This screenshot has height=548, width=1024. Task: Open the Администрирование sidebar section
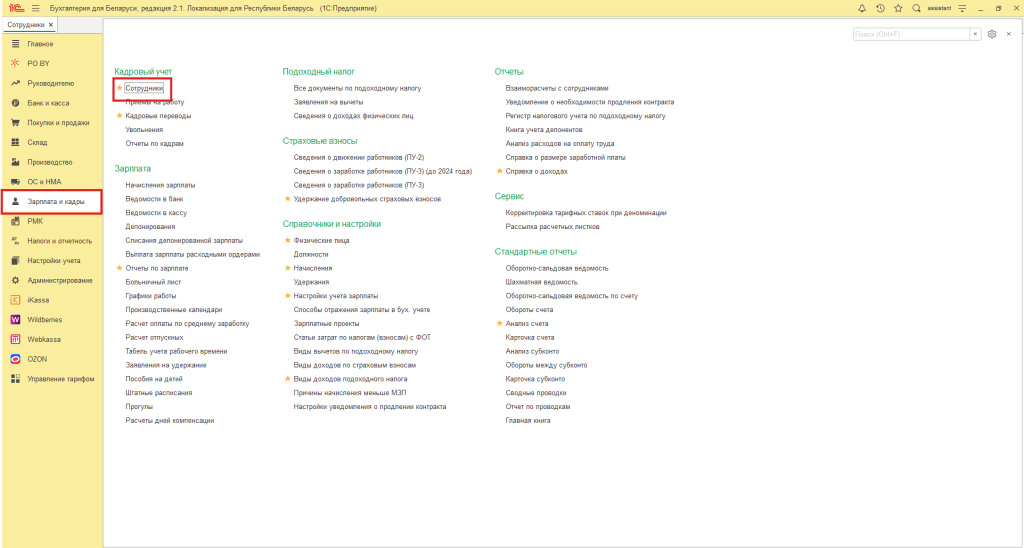pyautogui.click(x=59, y=280)
